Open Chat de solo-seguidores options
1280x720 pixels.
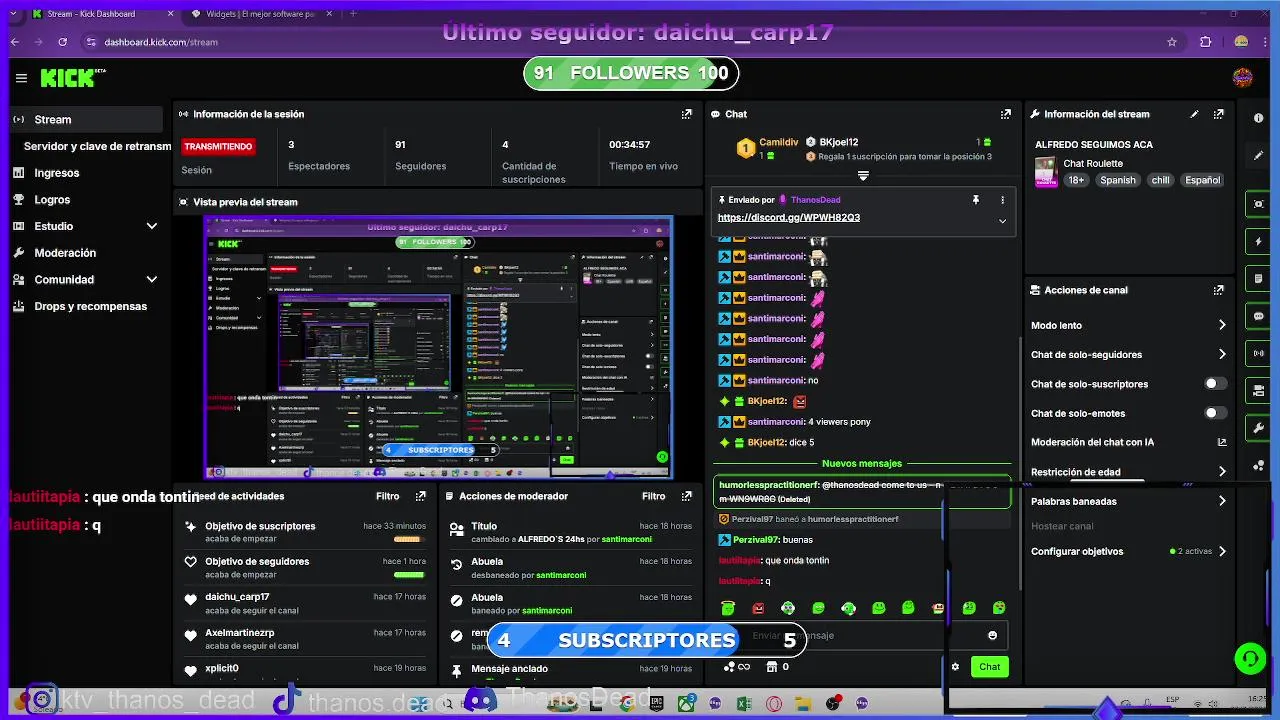[x=1128, y=355]
